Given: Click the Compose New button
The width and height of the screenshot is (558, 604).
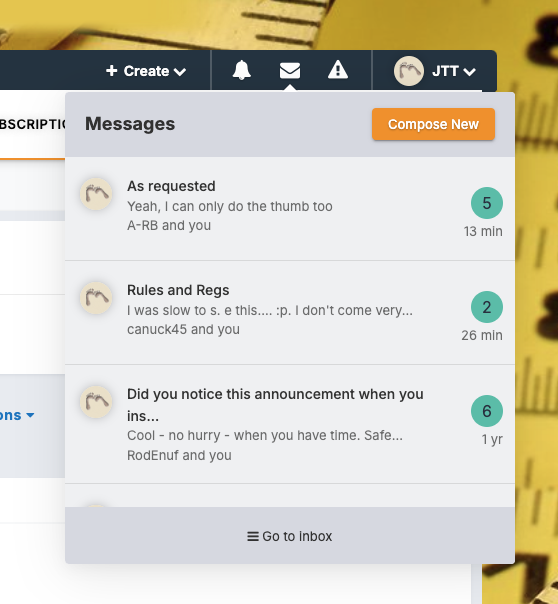Looking at the screenshot, I should tap(433, 124).
